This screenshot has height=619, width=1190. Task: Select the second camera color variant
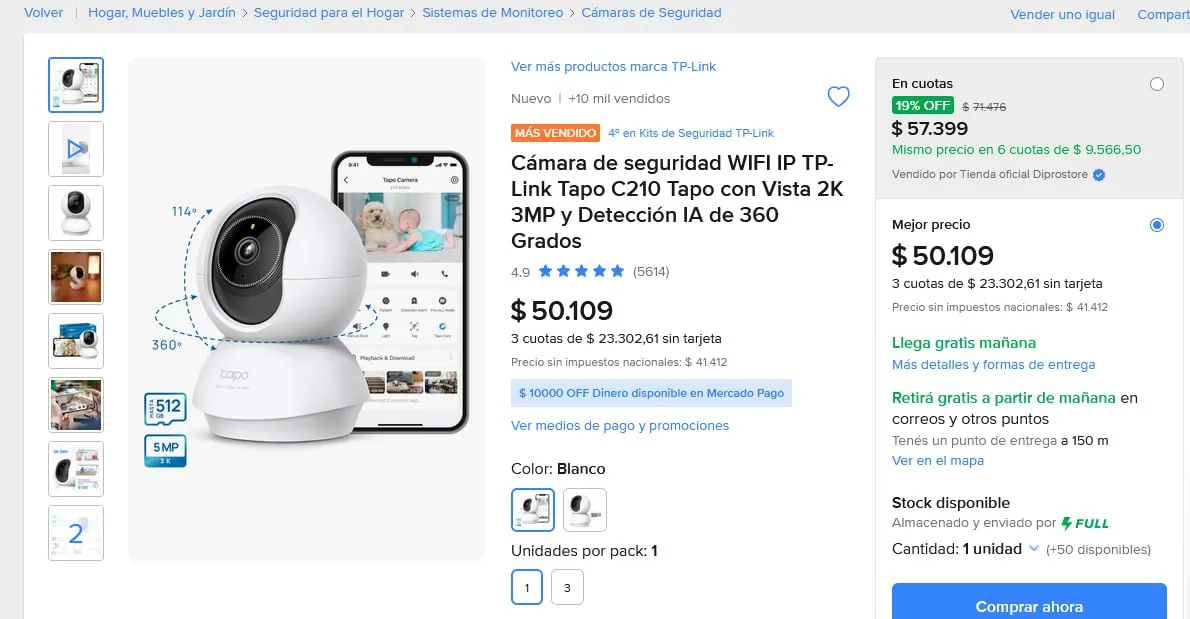[x=584, y=510]
